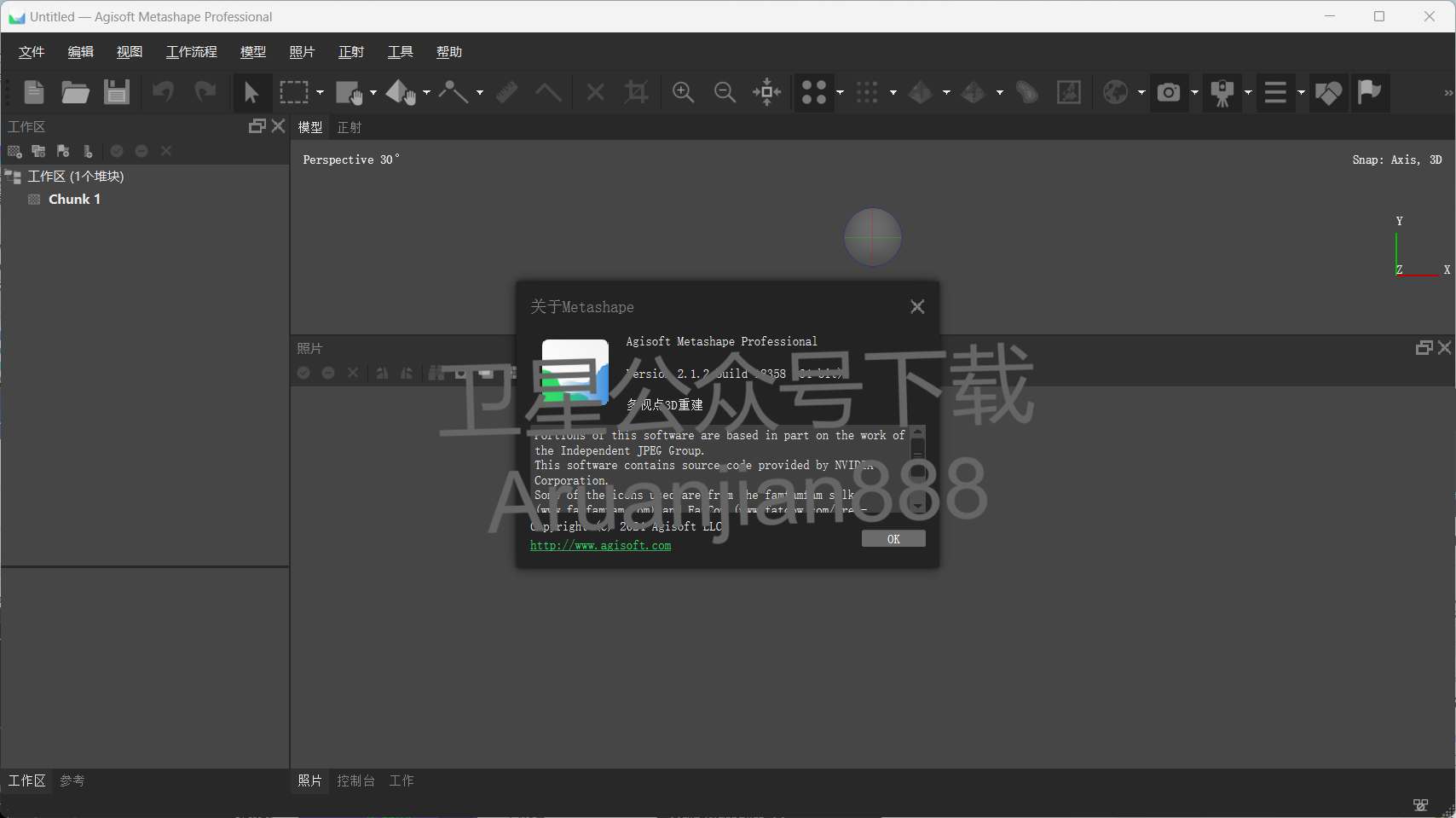This screenshot has width=1456, height=818.
Task: Toggle the Basemap globe icon
Action: click(x=1116, y=91)
